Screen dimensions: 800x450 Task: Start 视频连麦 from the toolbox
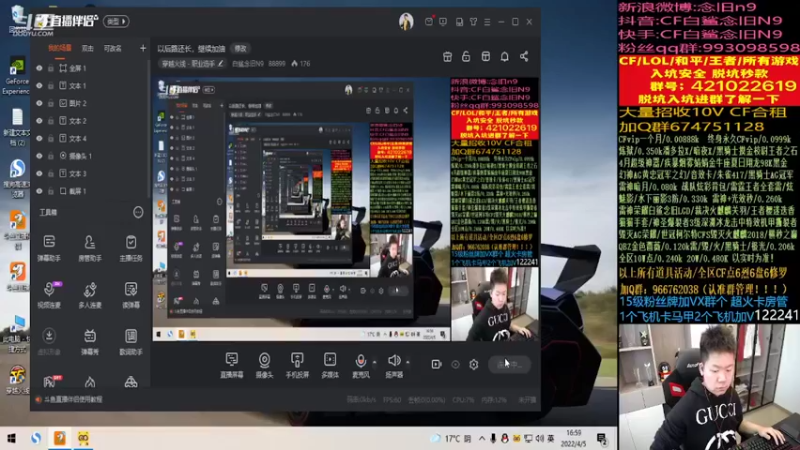click(49, 295)
